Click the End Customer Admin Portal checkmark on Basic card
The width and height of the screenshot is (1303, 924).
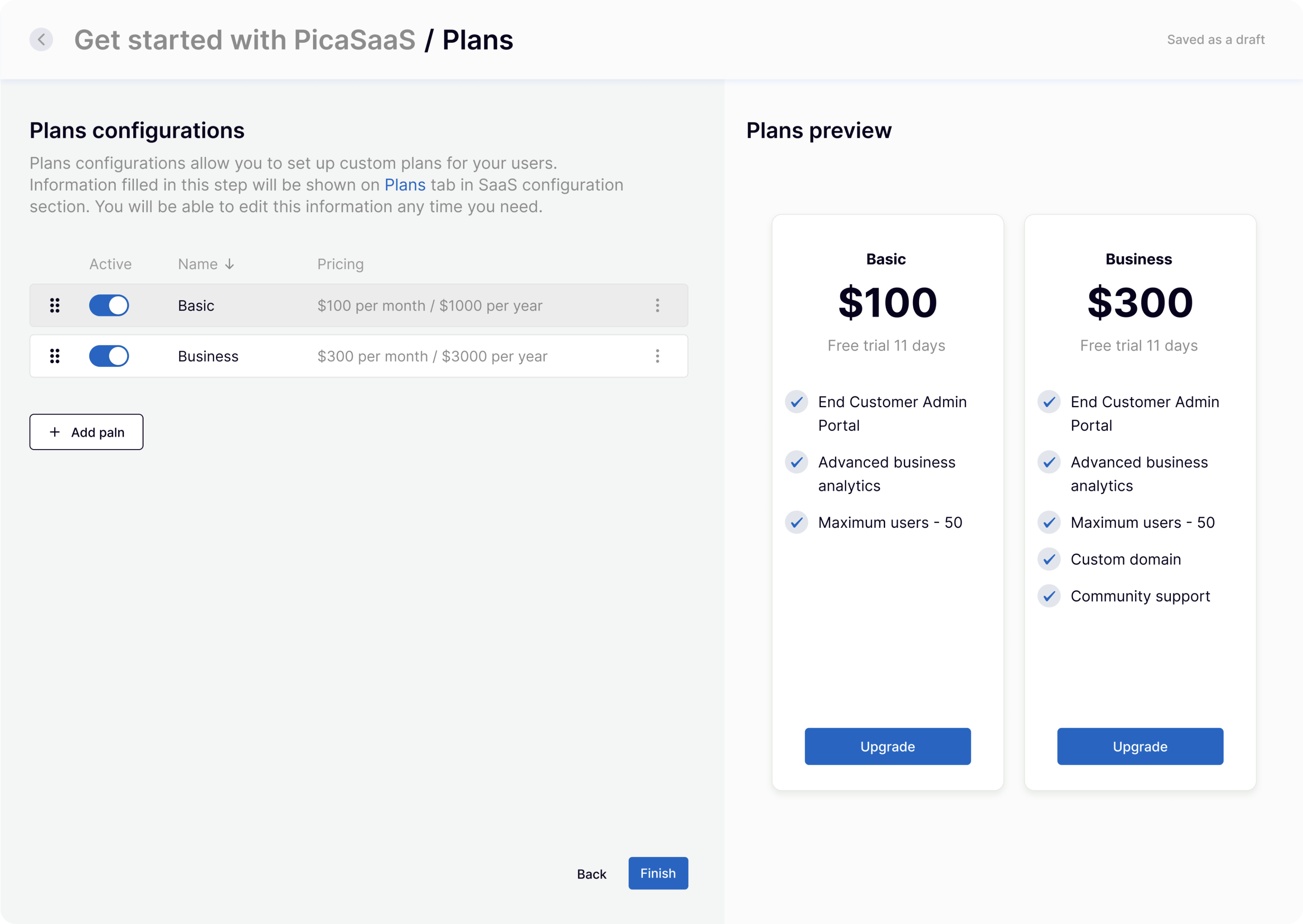pyautogui.click(x=796, y=402)
